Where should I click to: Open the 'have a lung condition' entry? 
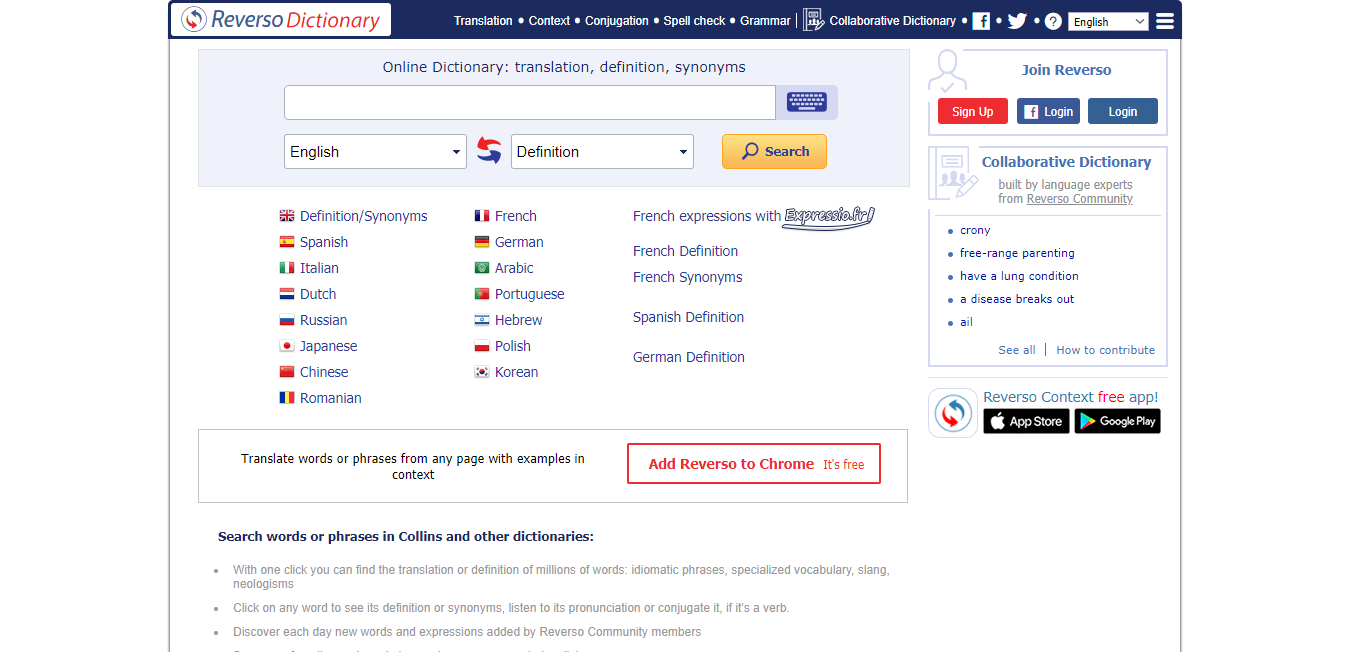1019,276
